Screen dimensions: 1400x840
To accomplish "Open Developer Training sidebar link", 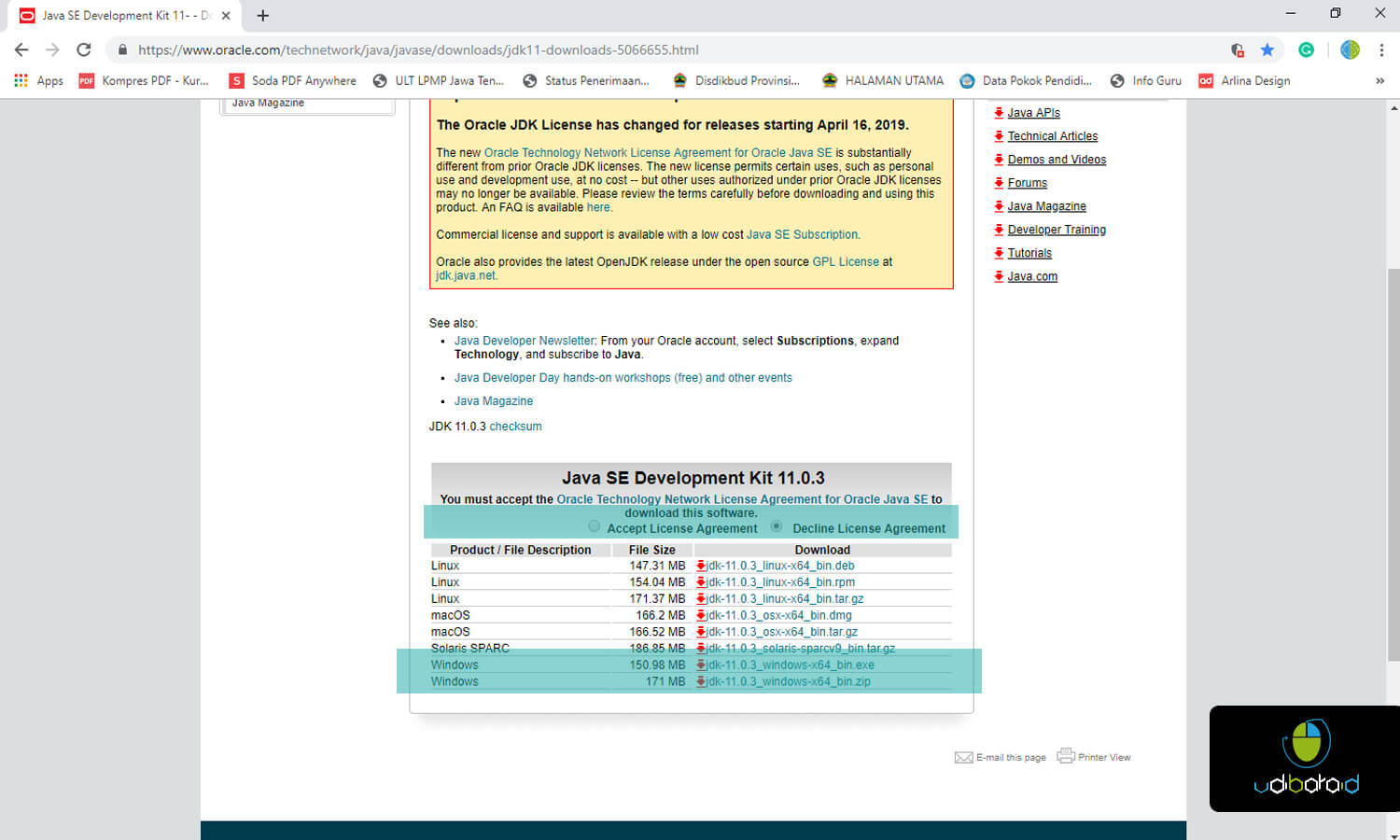I will [x=1057, y=230].
